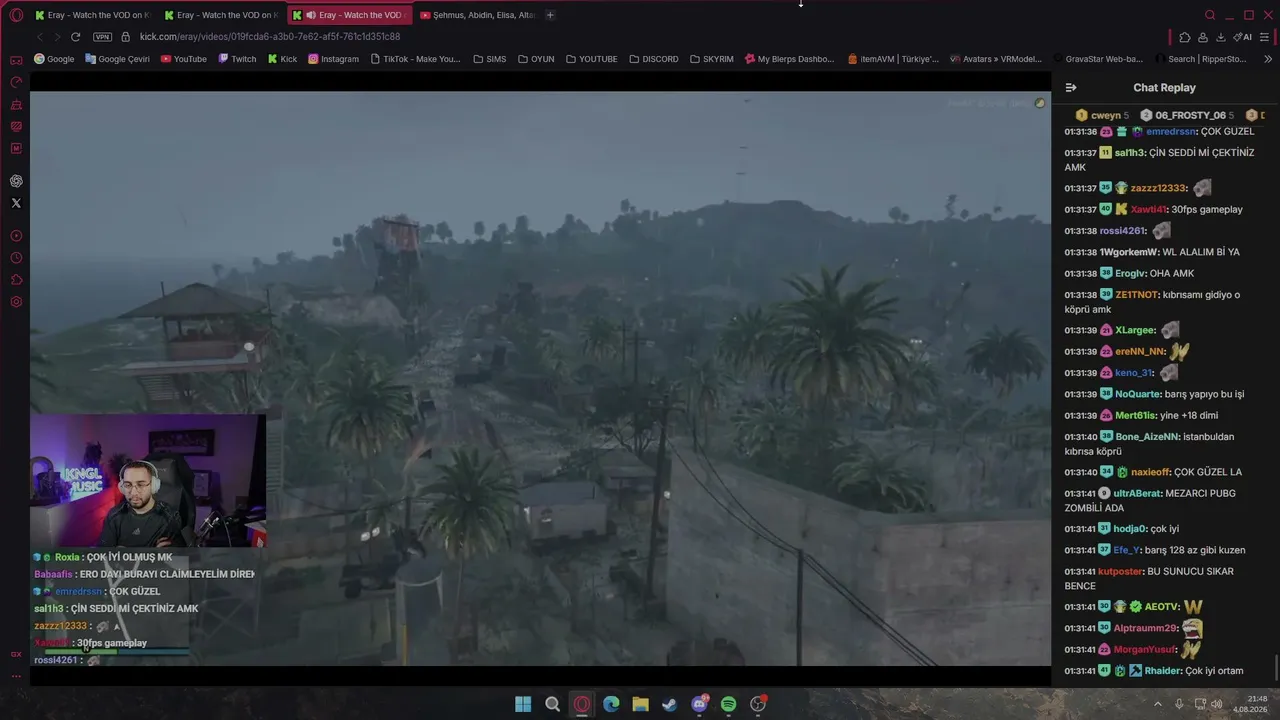Image resolution: width=1280 pixels, height=720 pixels.
Task: Open the kutposter username in chat replay
Action: tap(1120, 572)
